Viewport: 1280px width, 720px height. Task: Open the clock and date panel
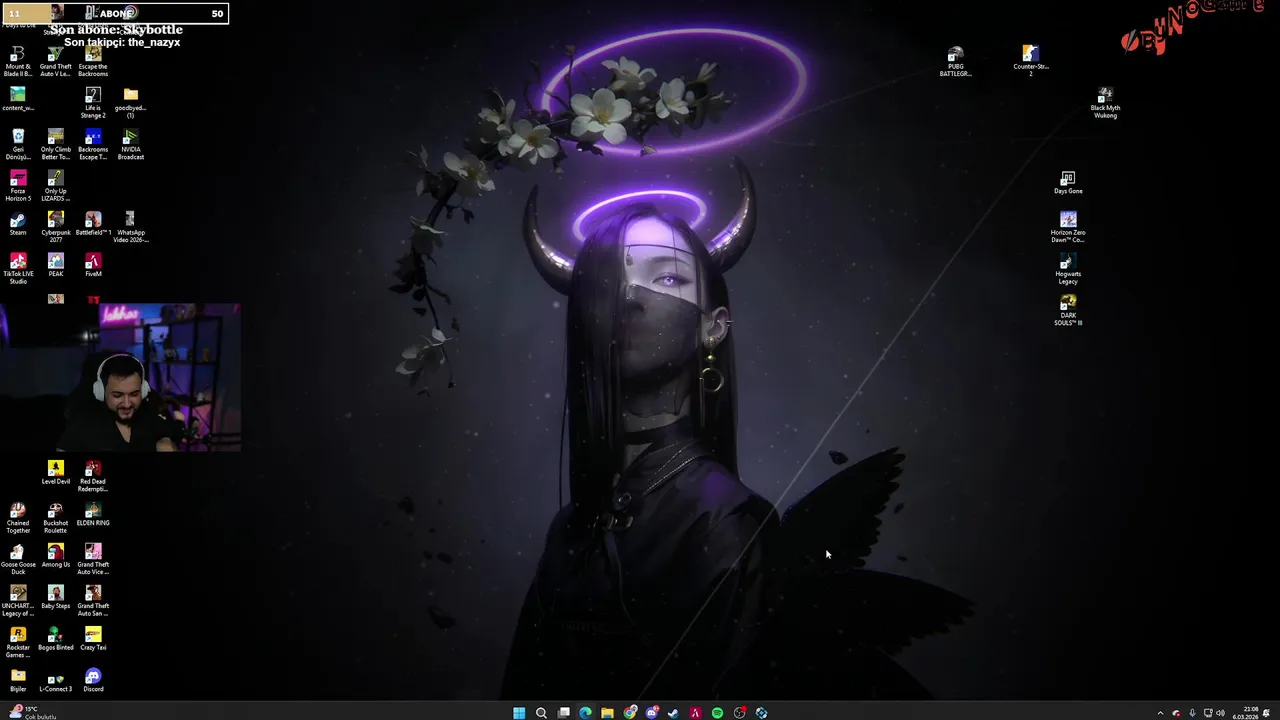pos(1245,713)
